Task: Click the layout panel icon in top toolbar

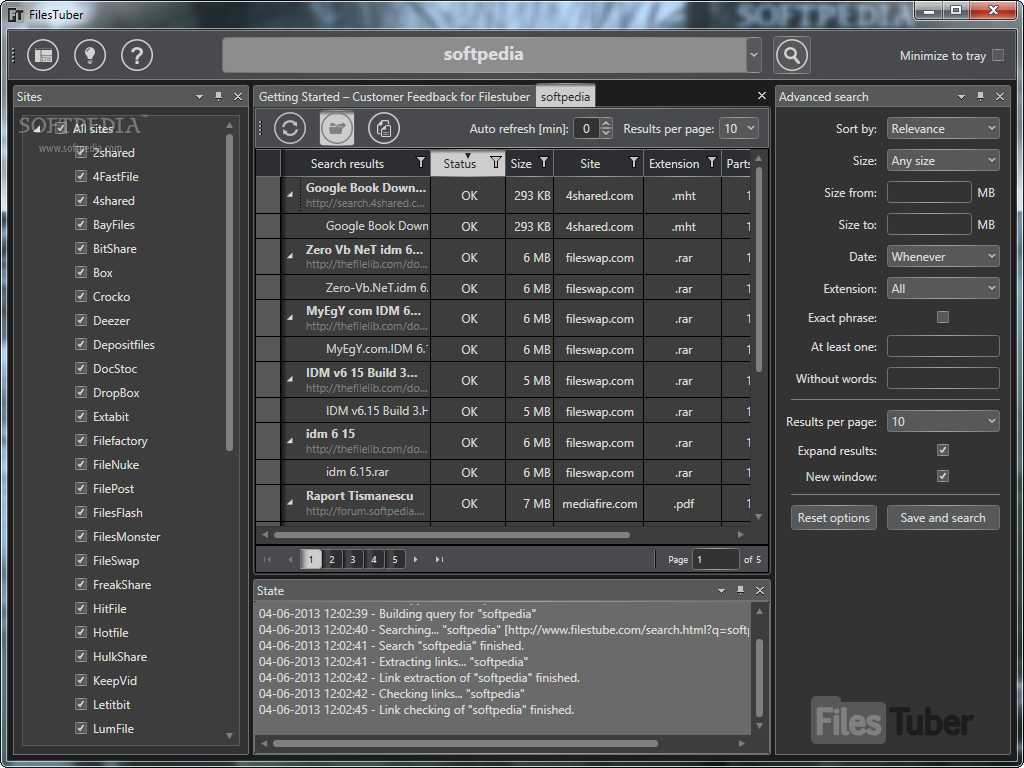Action: [x=43, y=56]
